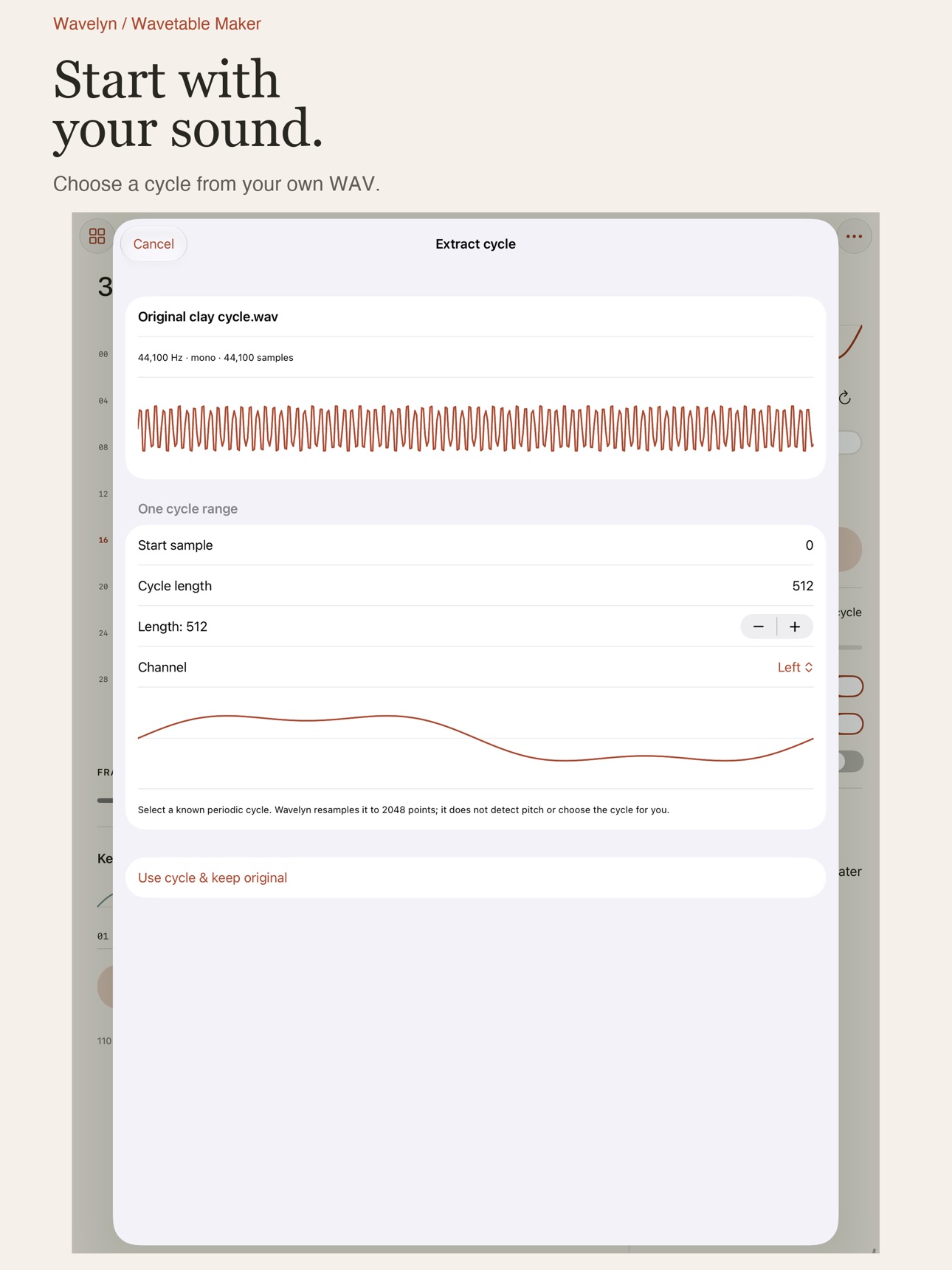Select frame marker 08 in the background list
952x1270 pixels.
103,447
